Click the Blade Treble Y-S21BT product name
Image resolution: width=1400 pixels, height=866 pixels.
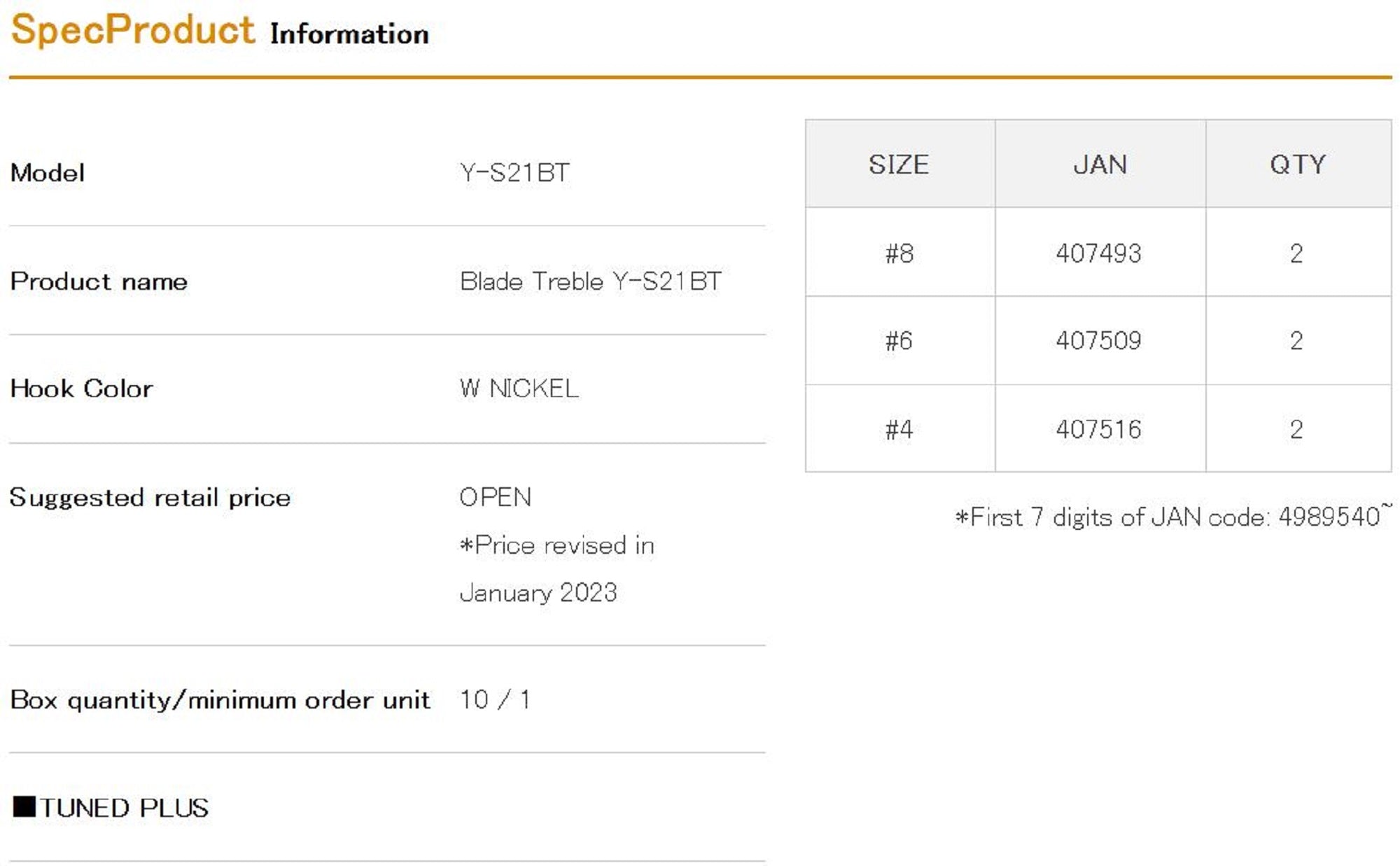[x=590, y=281]
